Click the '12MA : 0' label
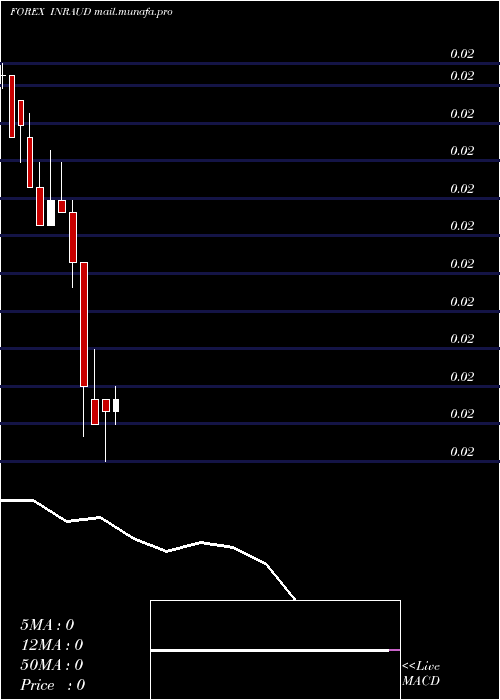500x700 pixels. pos(51,645)
